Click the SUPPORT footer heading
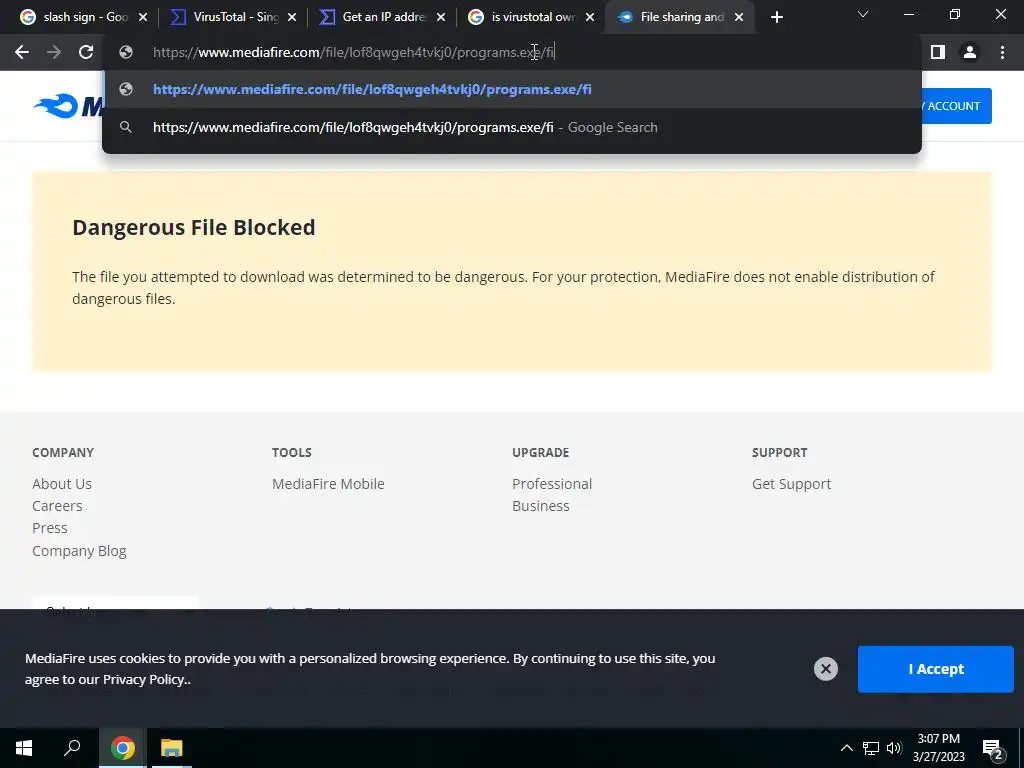Image resolution: width=1024 pixels, height=768 pixels. pos(780,453)
